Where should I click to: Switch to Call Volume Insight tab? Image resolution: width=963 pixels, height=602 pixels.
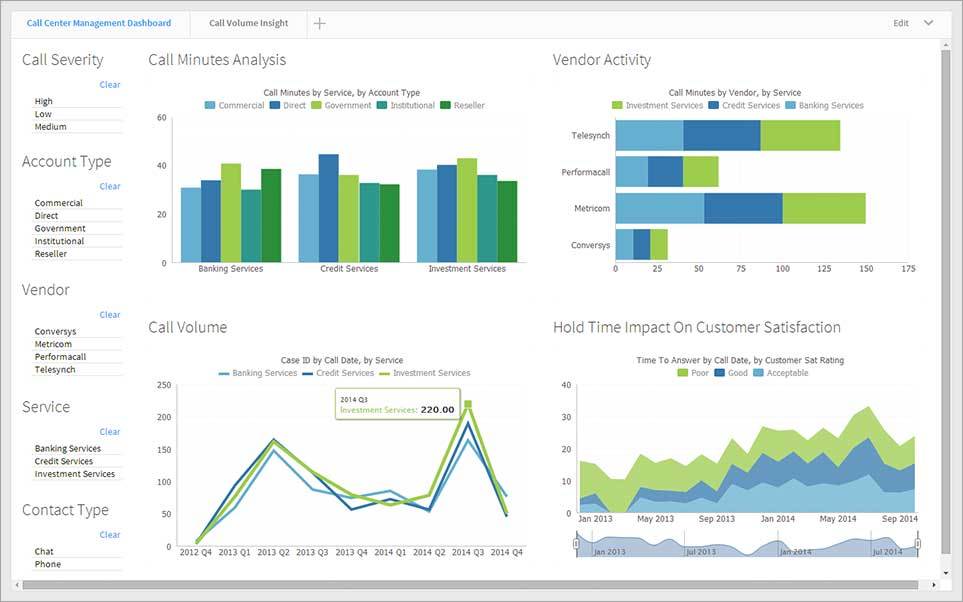point(248,23)
